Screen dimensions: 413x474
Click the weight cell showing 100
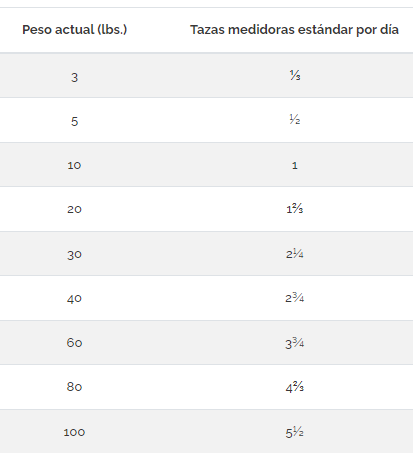click(74, 432)
